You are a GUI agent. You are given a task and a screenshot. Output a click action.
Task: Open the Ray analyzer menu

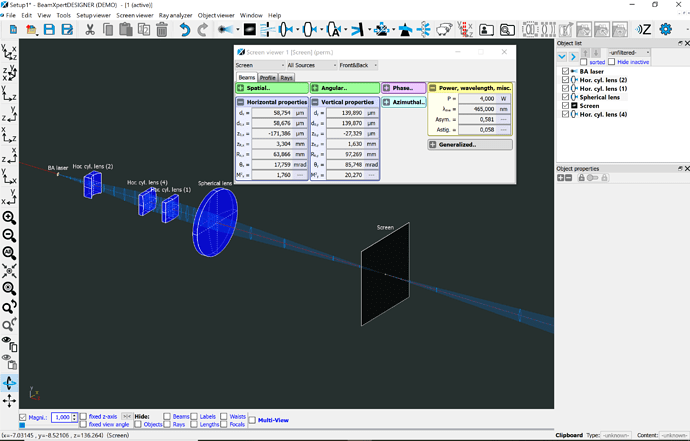point(175,16)
